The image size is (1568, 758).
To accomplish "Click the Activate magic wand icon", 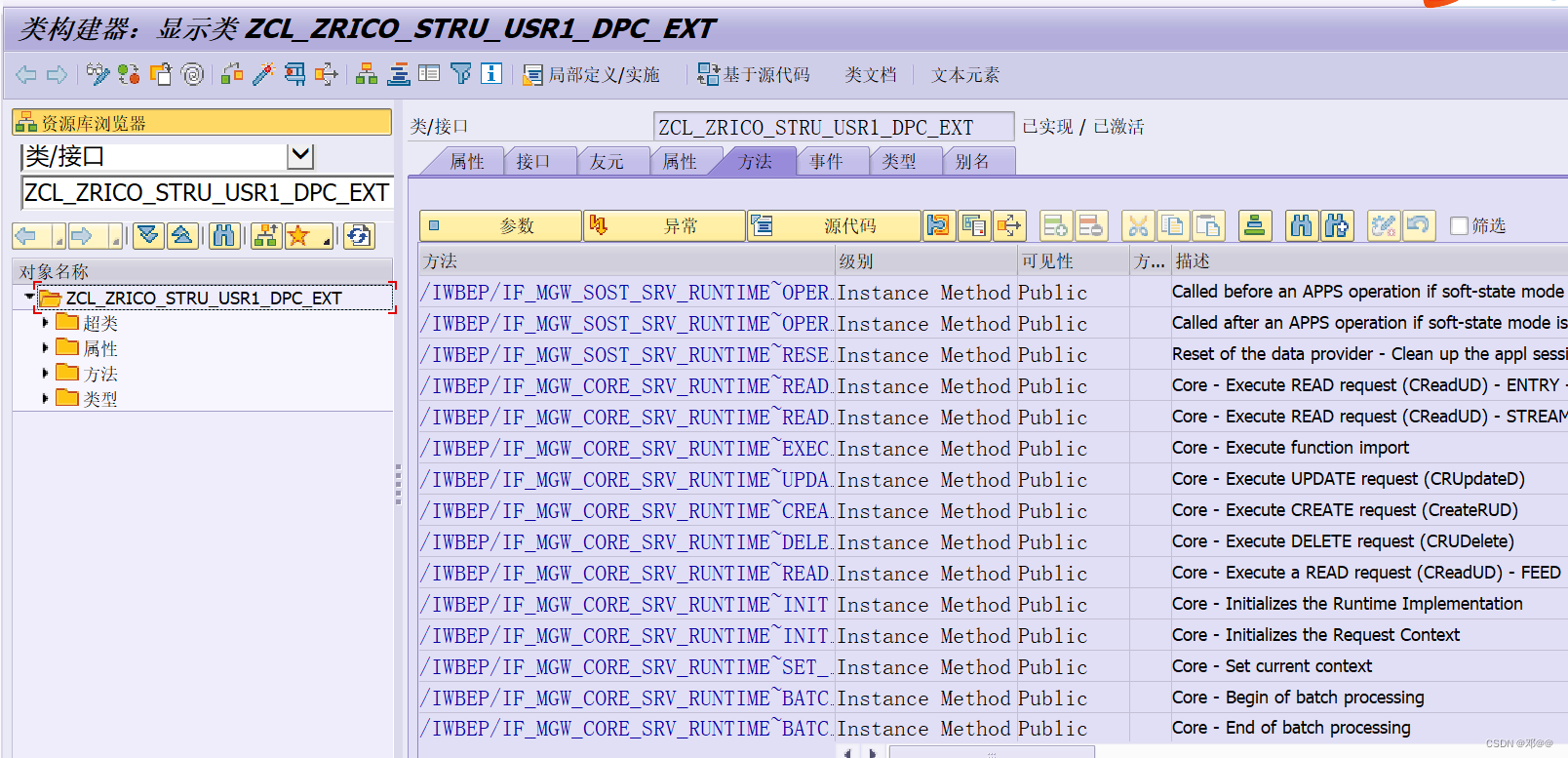I will pos(263,74).
